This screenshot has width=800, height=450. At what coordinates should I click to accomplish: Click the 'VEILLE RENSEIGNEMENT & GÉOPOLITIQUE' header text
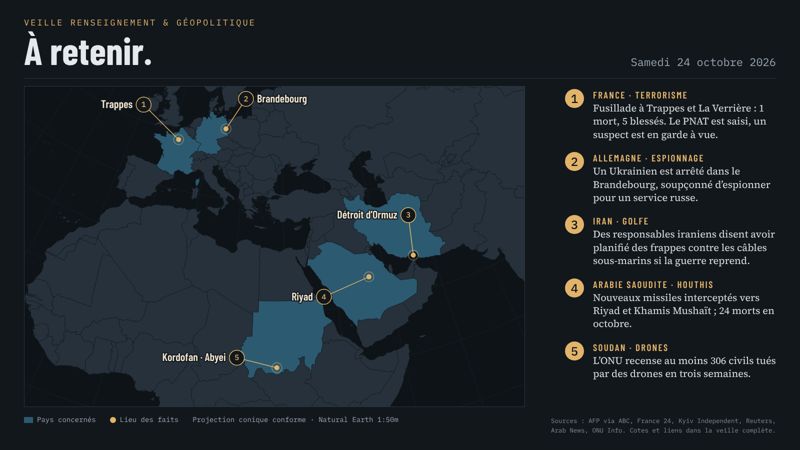[139, 22]
